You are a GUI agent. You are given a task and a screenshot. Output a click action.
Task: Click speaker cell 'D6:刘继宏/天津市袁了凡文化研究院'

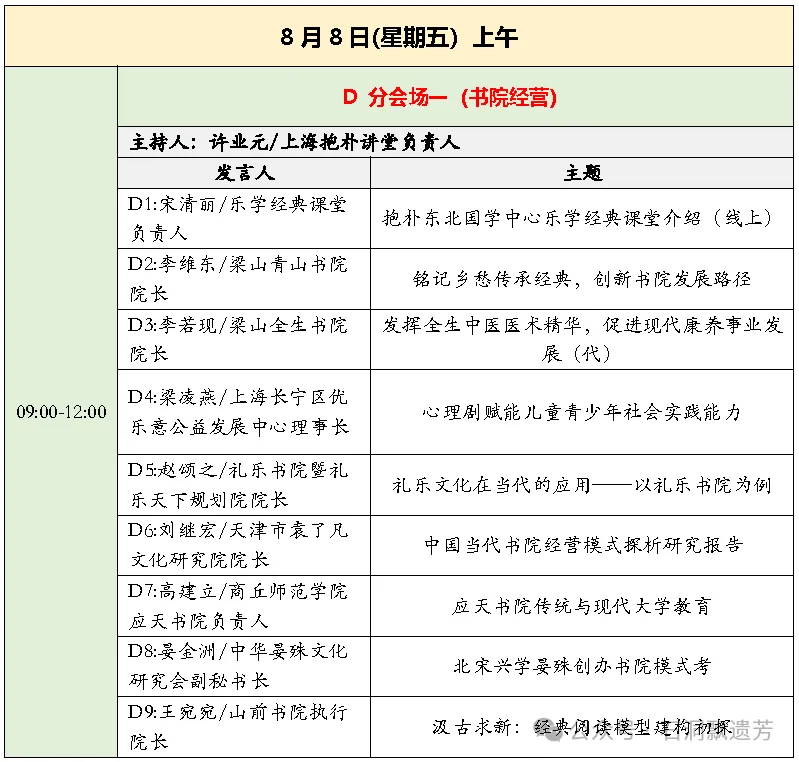click(244, 545)
